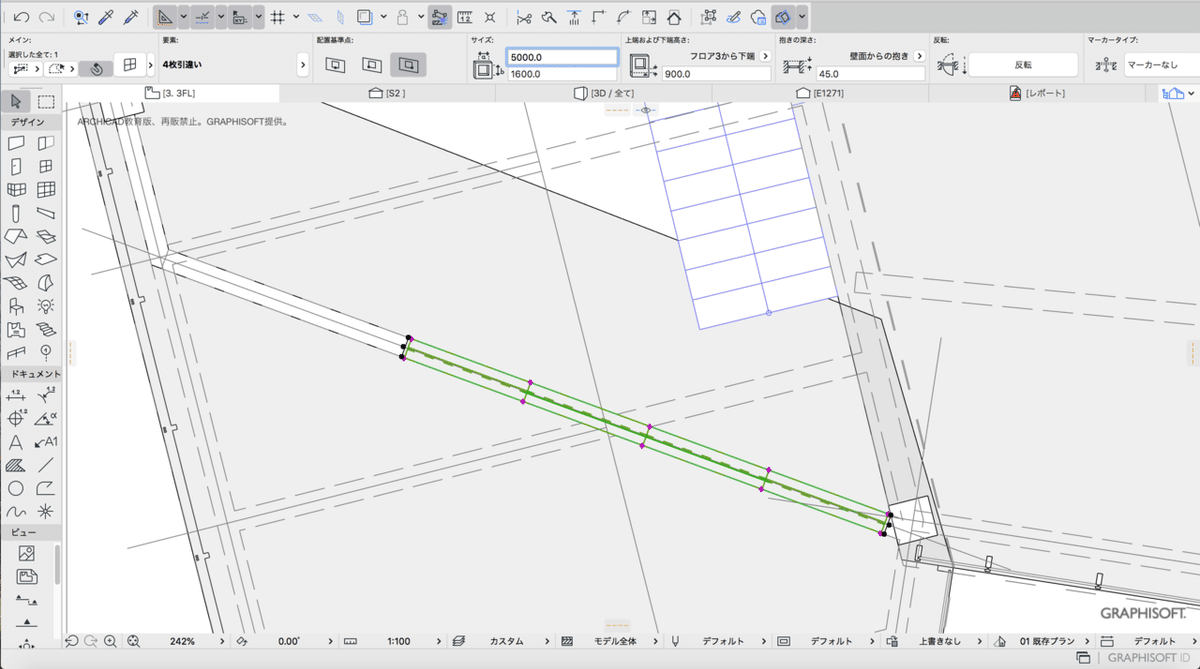Viewport: 1200px width, 669px height.
Task: Select the Fill hatch tool
Action: 16,465
